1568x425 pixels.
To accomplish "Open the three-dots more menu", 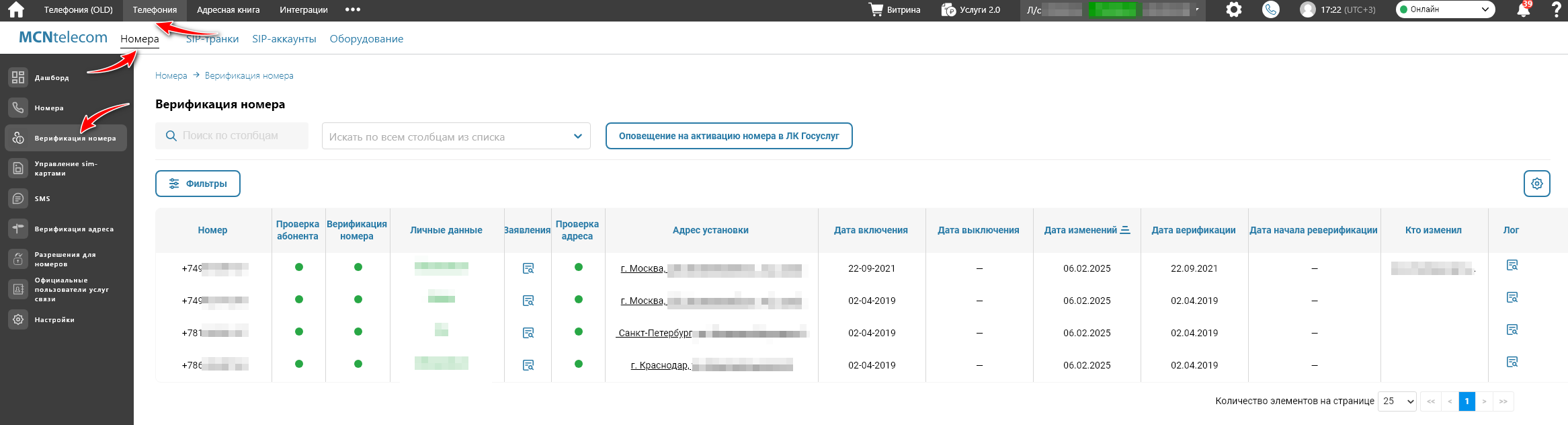I will 353,9.
